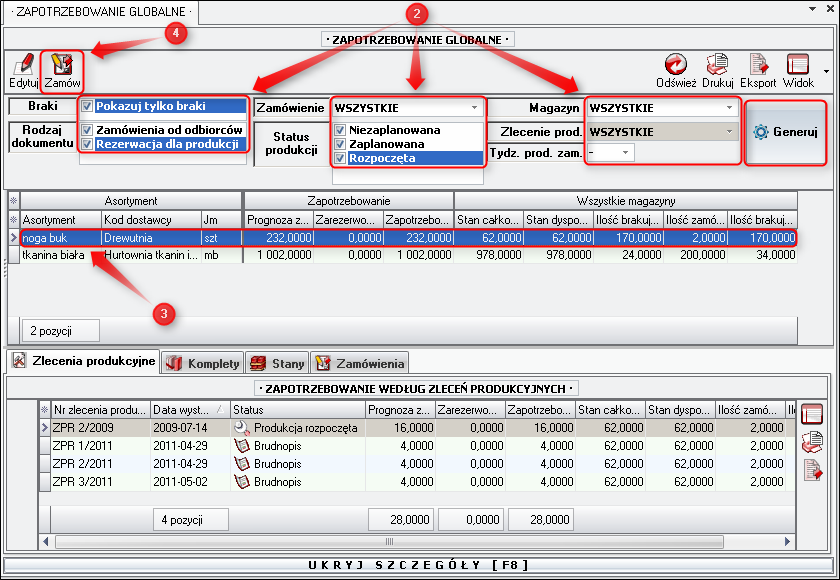Uncheck 'Zamówienia od odbiorców' checkbox
The width and height of the screenshot is (840, 580).
pos(88,130)
